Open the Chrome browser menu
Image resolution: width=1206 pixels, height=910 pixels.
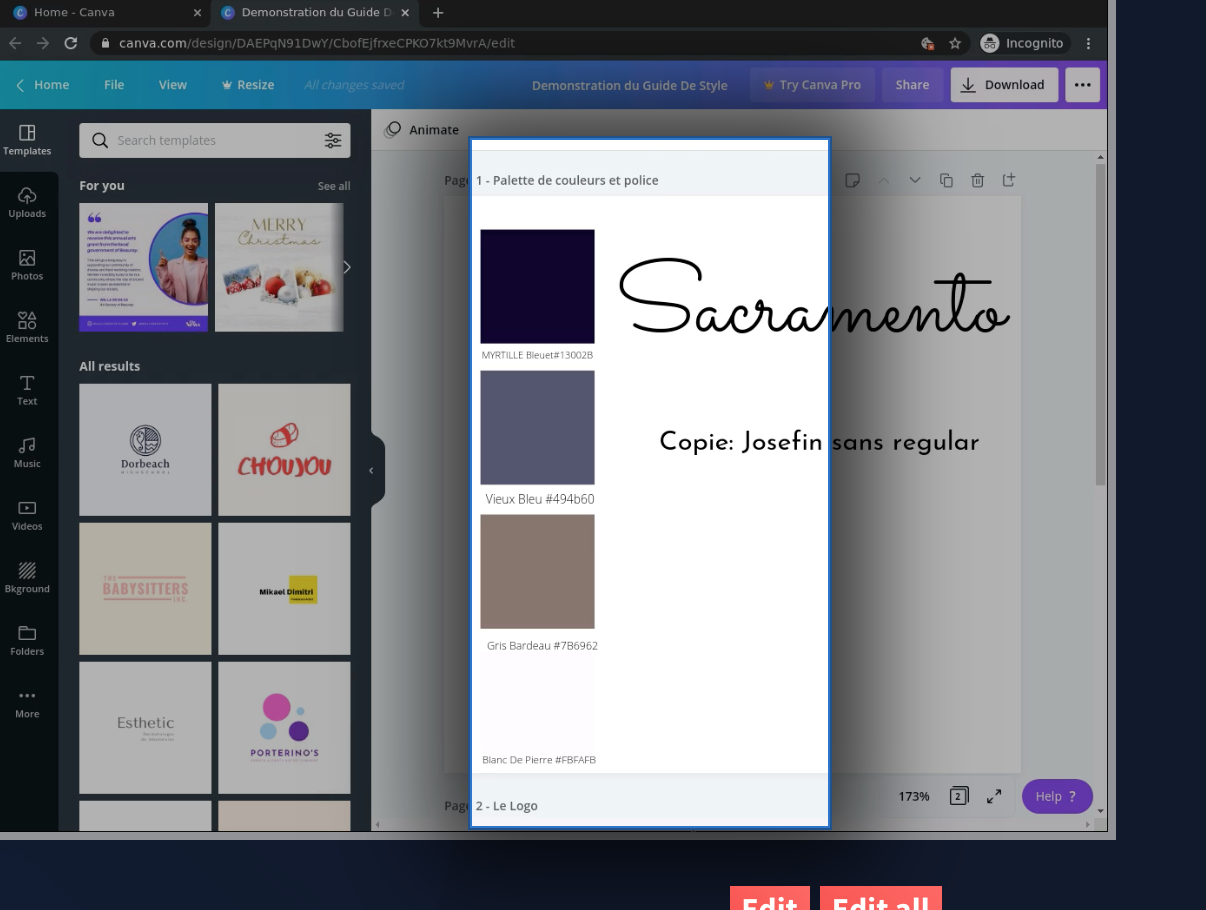point(1089,43)
